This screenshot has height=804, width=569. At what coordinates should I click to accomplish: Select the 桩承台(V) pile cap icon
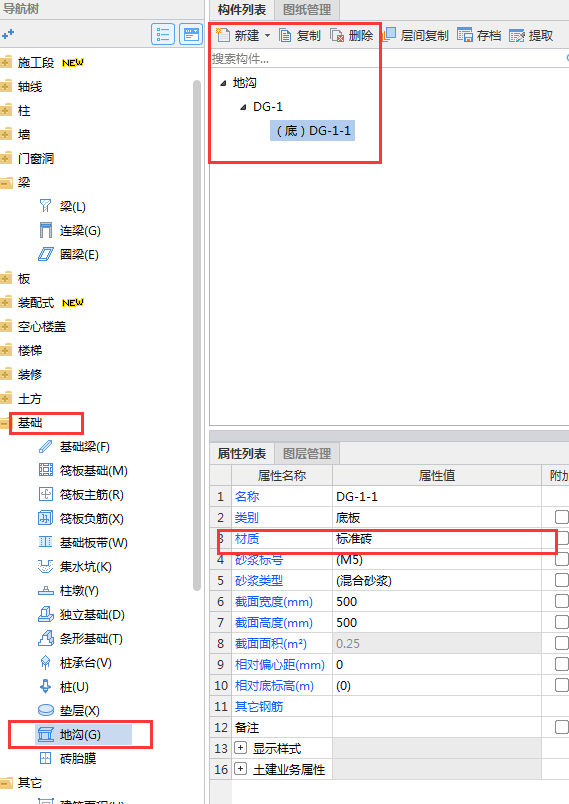(x=46, y=662)
